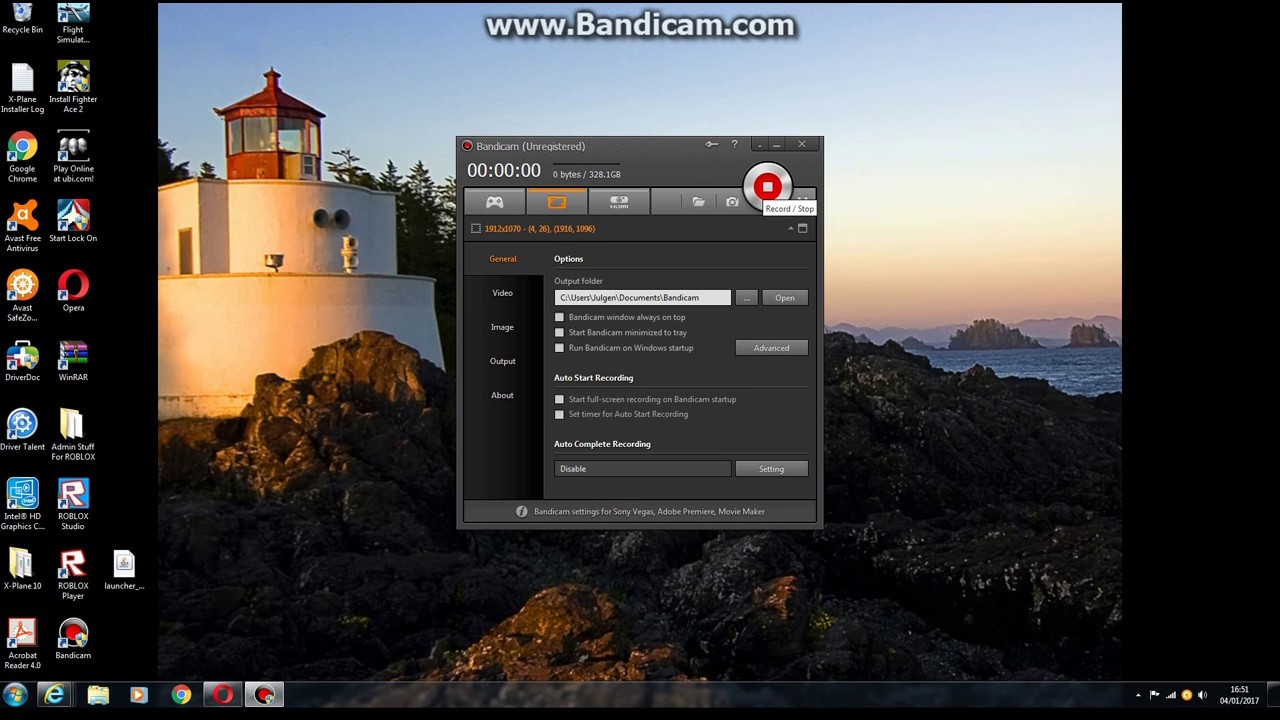Open the output folder icon in Bandicam toolbar
The height and width of the screenshot is (720, 1280).
point(698,202)
